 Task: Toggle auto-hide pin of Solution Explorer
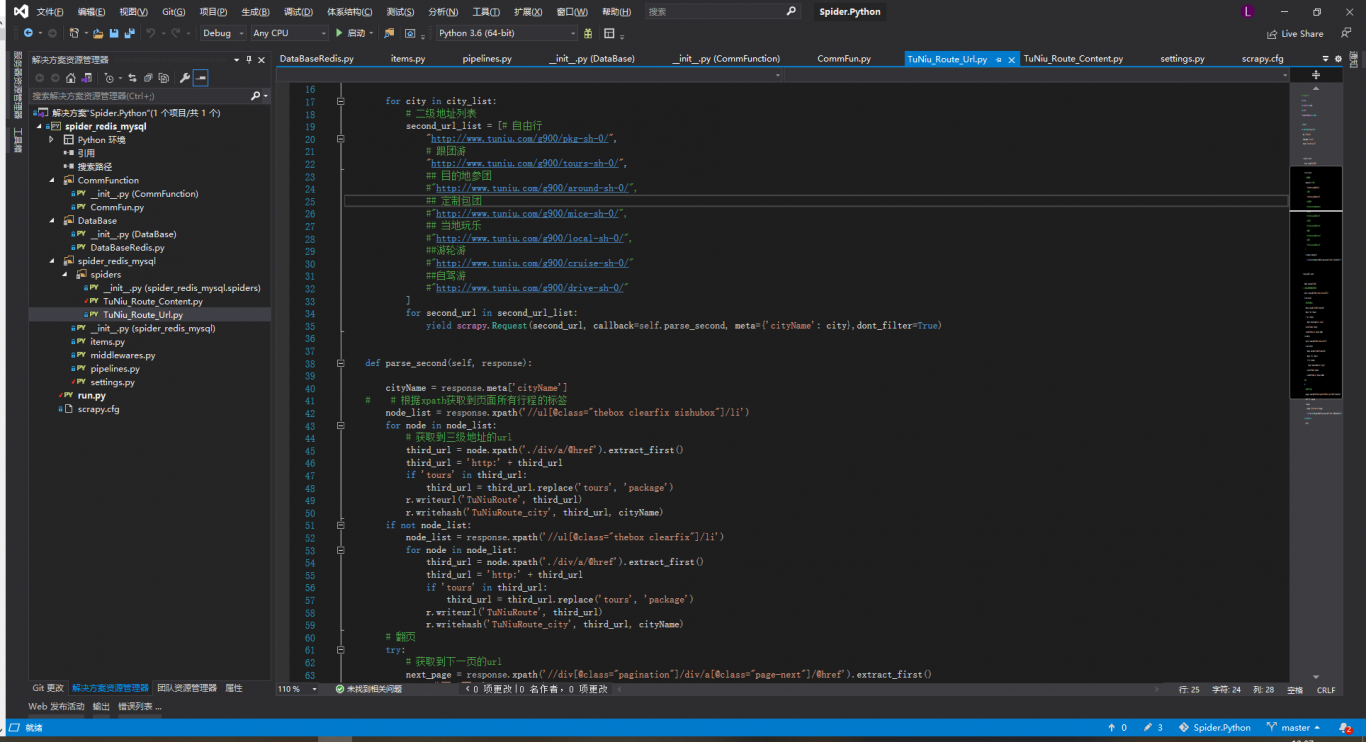point(249,60)
